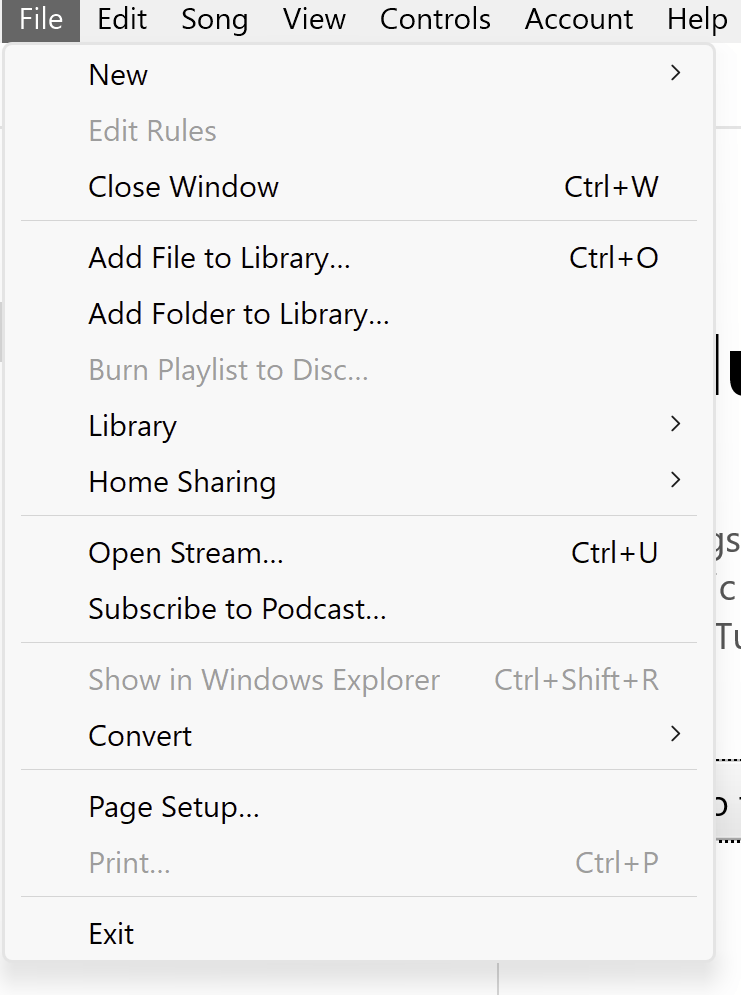Screen dimensions: 741x995
Task: Open the Edit menu
Action: point(123,19)
